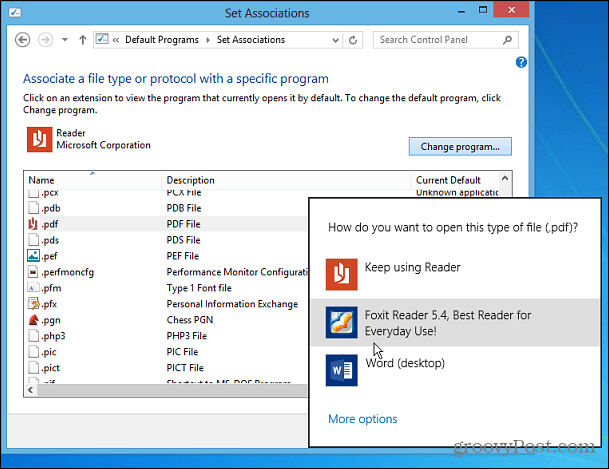Screen dimensions: 609x469
Task: Select the .pfx certificate file icon
Action: pos(33,304)
